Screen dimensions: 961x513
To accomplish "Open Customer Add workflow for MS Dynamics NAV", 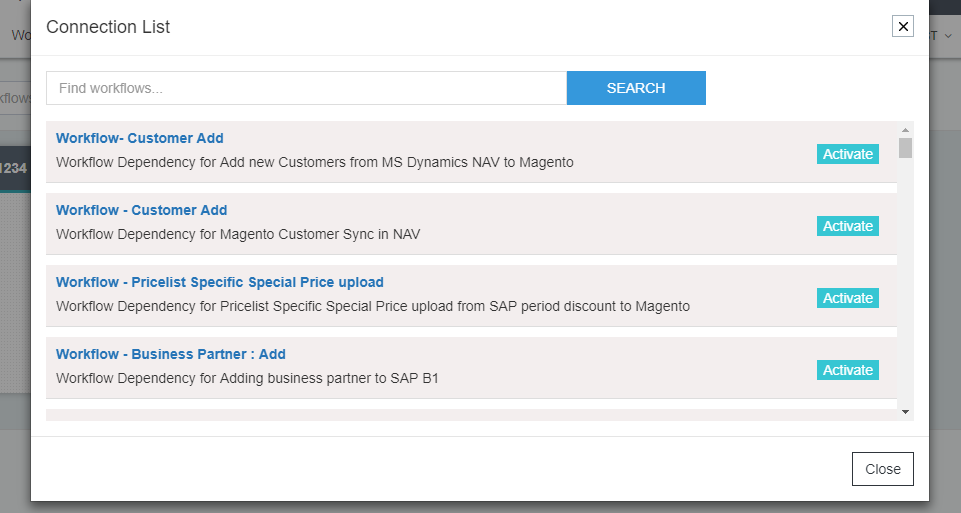I will click(140, 138).
